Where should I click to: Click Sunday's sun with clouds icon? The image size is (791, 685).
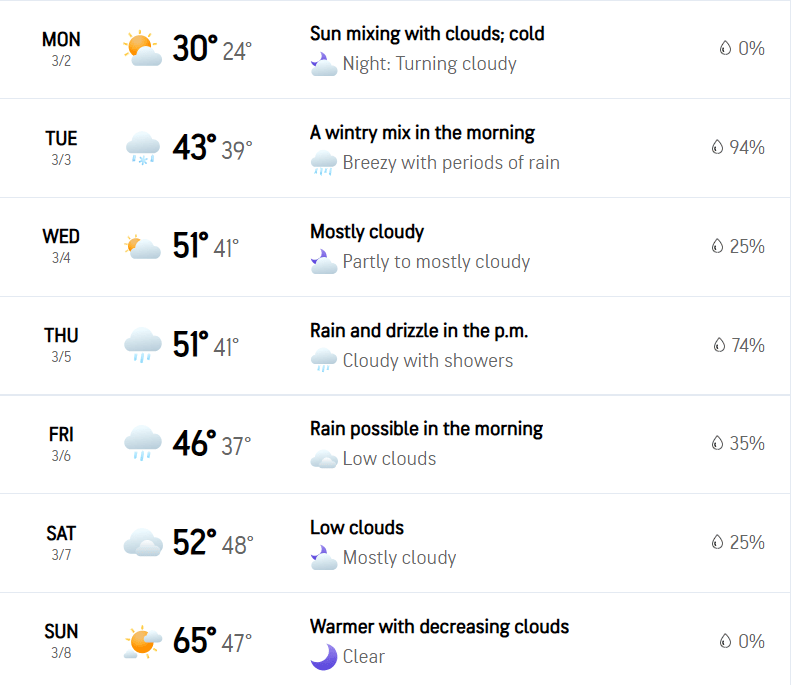click(143, 642)
